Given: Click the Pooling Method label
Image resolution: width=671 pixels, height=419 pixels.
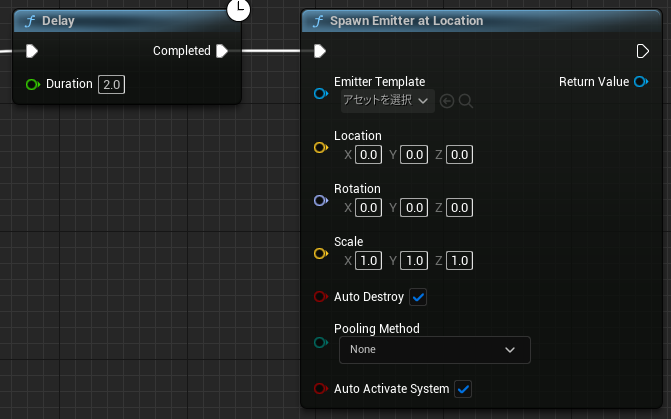Looking at the screenshot, I should coord(377,329).
